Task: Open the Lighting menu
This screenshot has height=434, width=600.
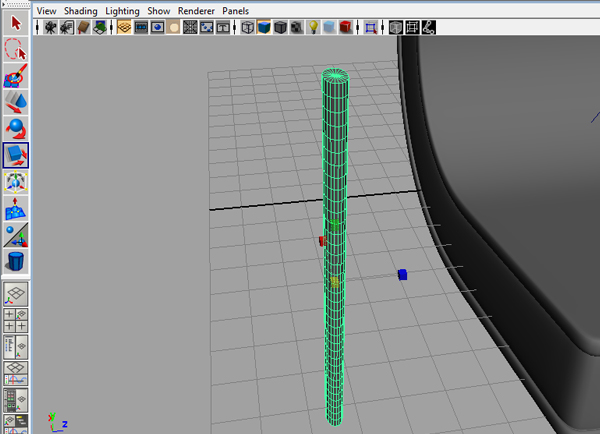Action: tap(123, 10)
